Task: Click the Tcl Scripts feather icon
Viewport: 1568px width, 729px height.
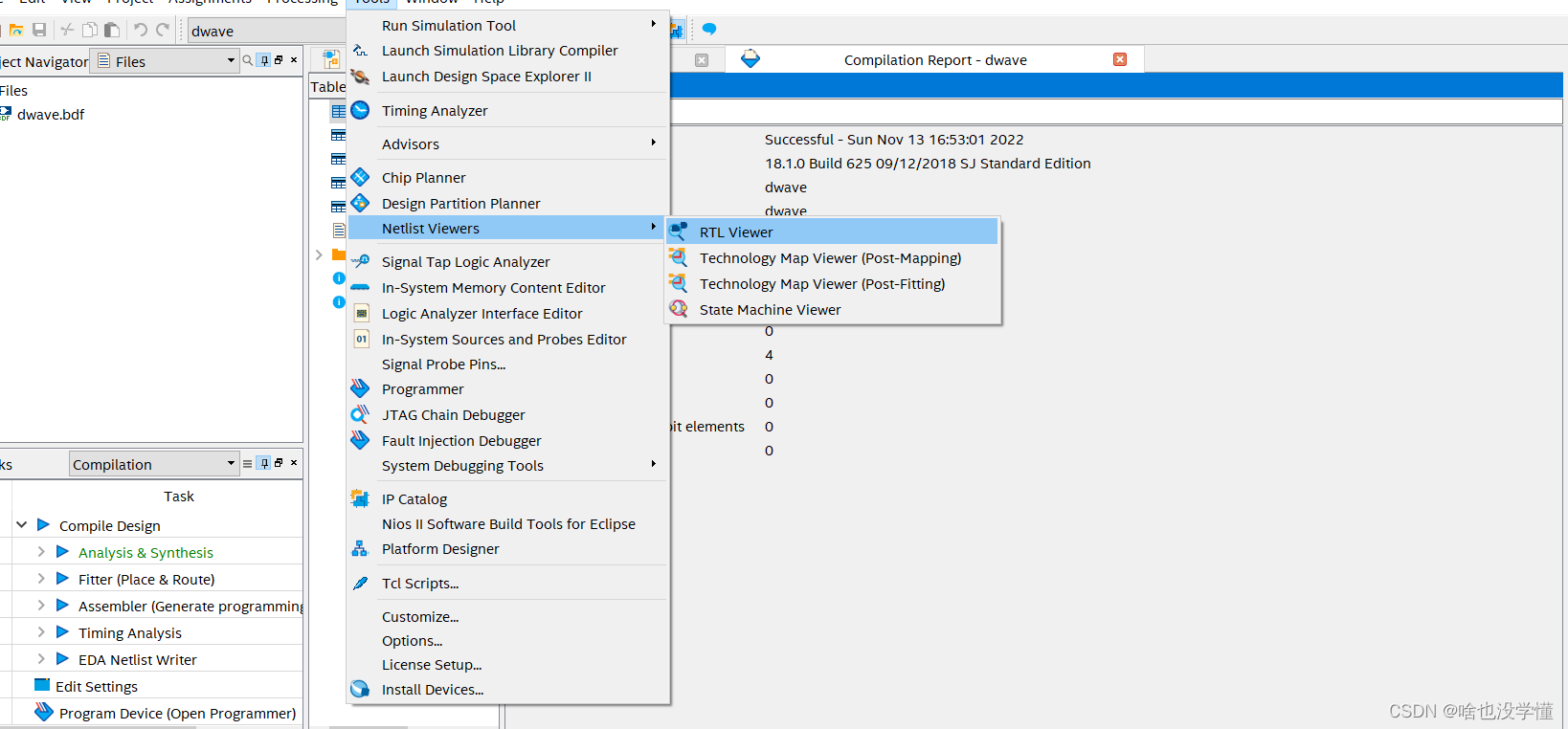Action: click(360, 584)
